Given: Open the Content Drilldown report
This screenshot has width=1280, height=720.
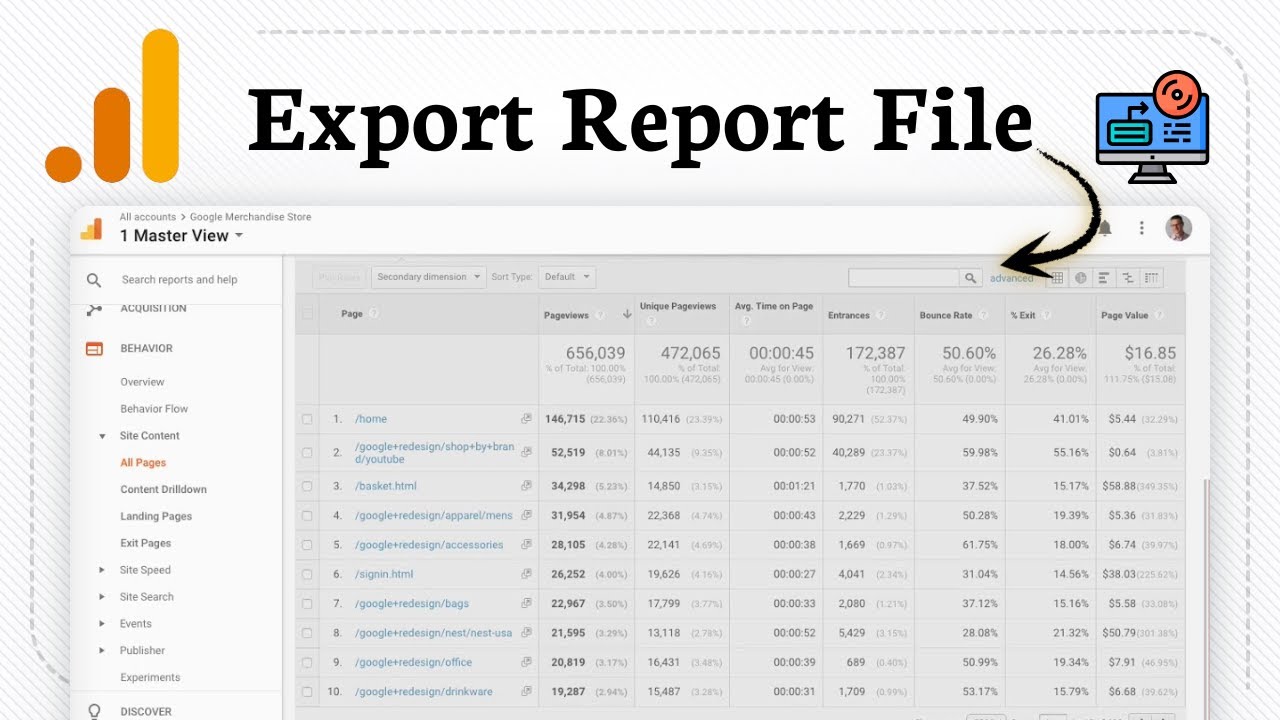Looking at the screenshot, I should pos(163,490).
